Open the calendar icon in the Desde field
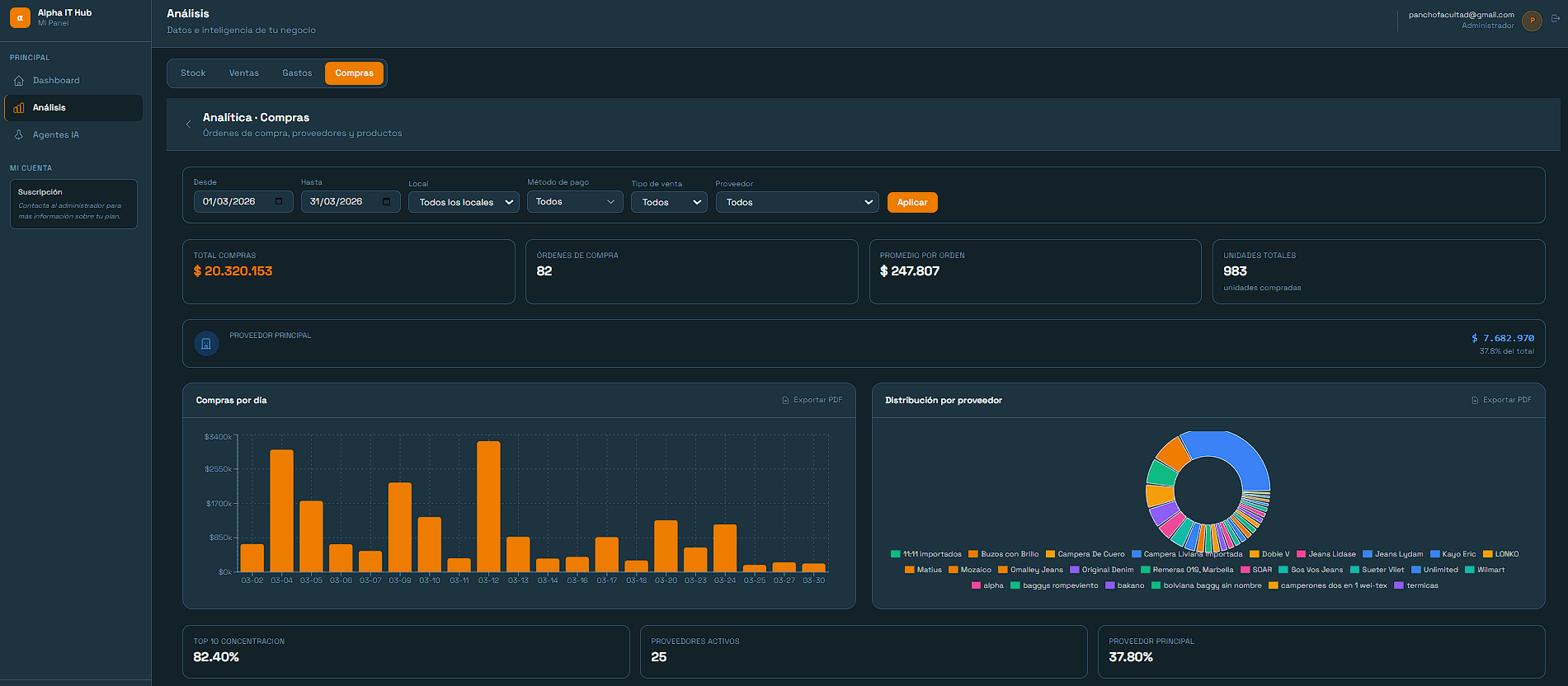 [279, 202]
